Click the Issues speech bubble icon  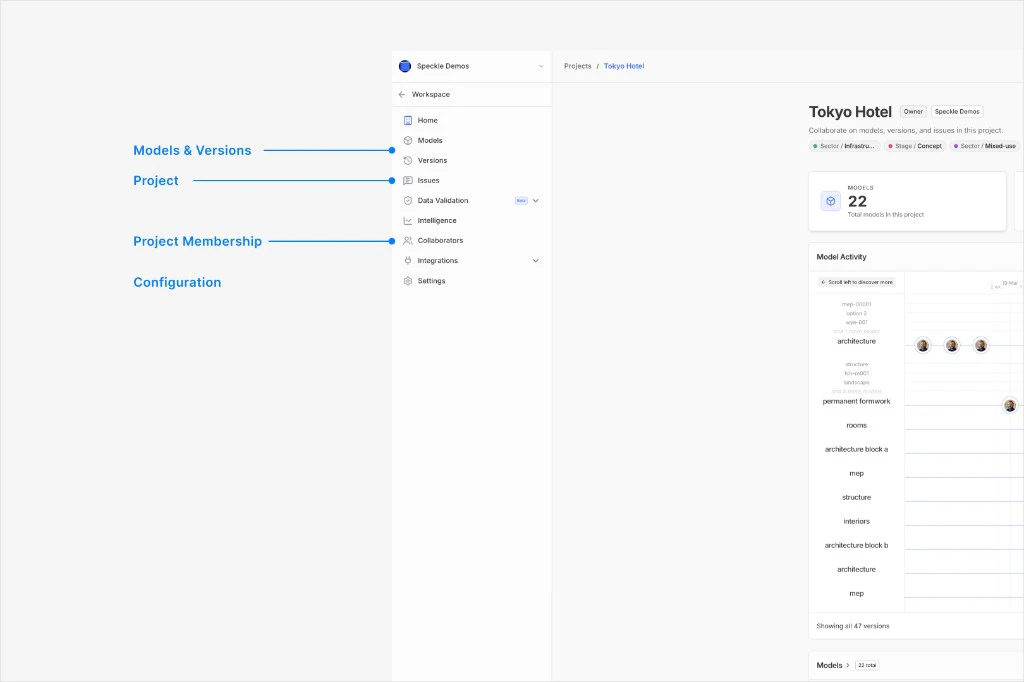(x=408, y=180)
